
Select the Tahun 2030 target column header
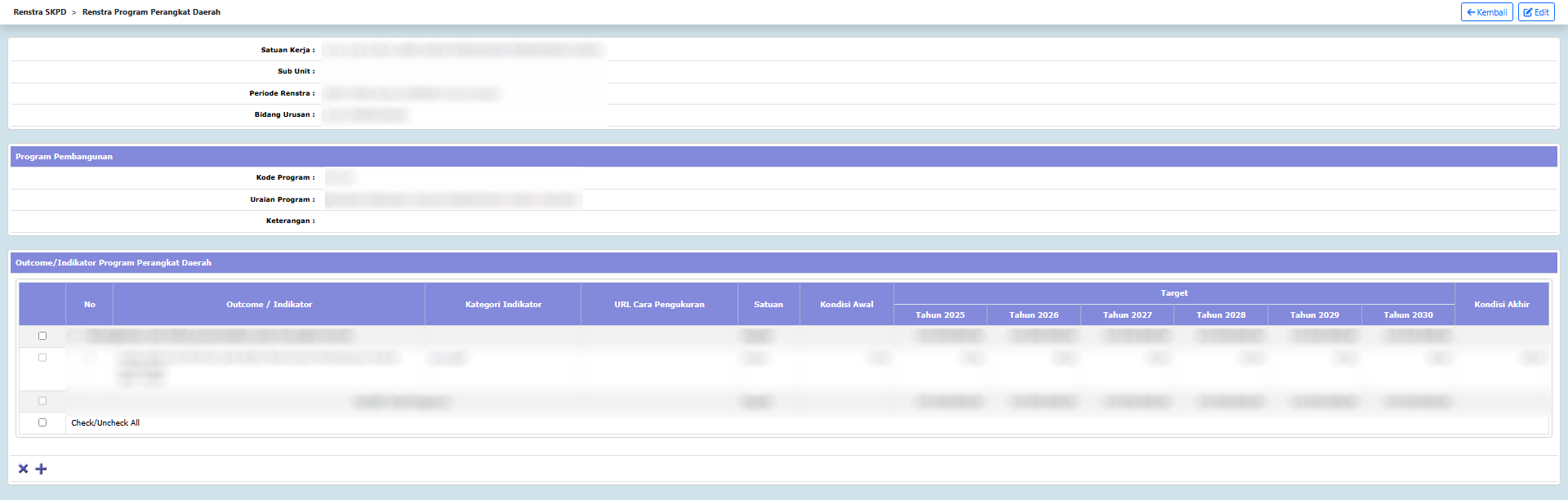1408,315
